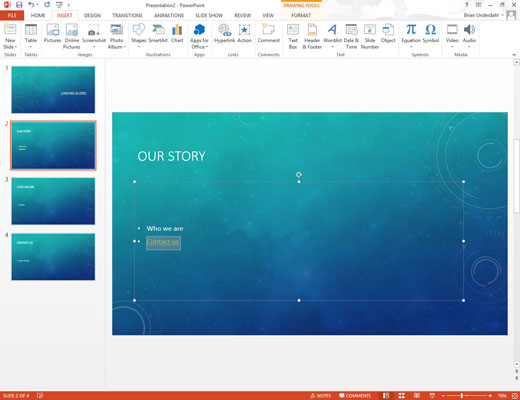The height and width of the screenshot is (400, 520).
Task: Open the Action settings icon
Action: (x=244, y=34)
